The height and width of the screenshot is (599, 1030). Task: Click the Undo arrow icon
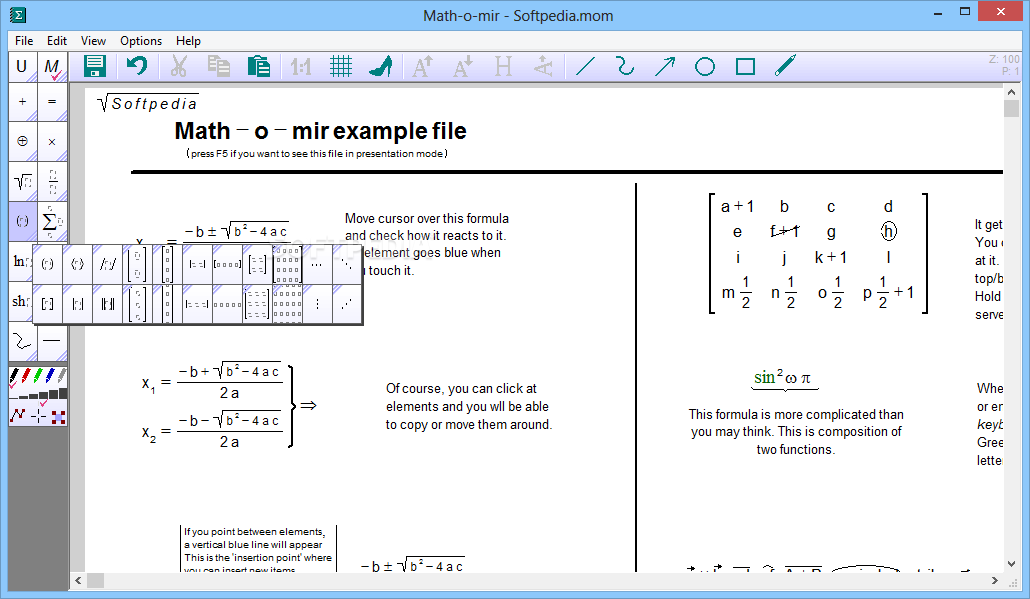click(137, 66)
